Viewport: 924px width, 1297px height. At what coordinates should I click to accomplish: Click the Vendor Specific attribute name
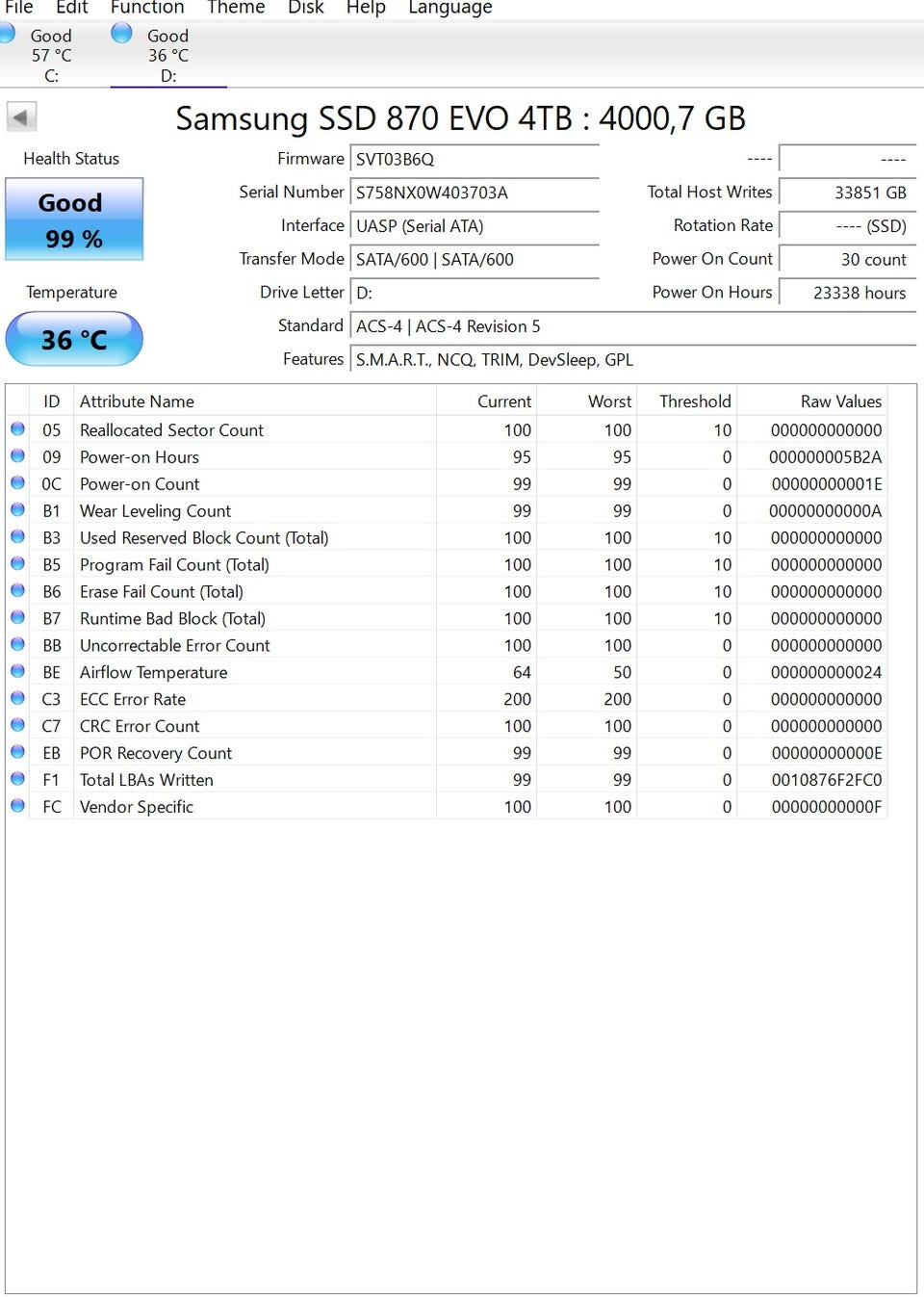137,807
